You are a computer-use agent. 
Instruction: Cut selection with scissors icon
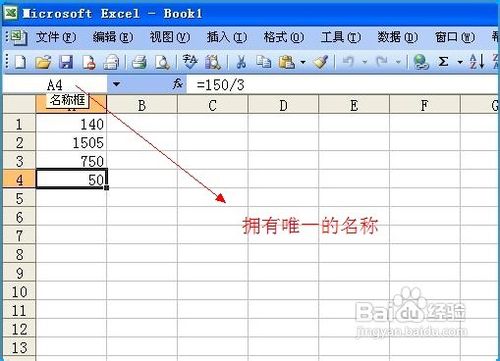pyautogui.click(x=241, y=62)
